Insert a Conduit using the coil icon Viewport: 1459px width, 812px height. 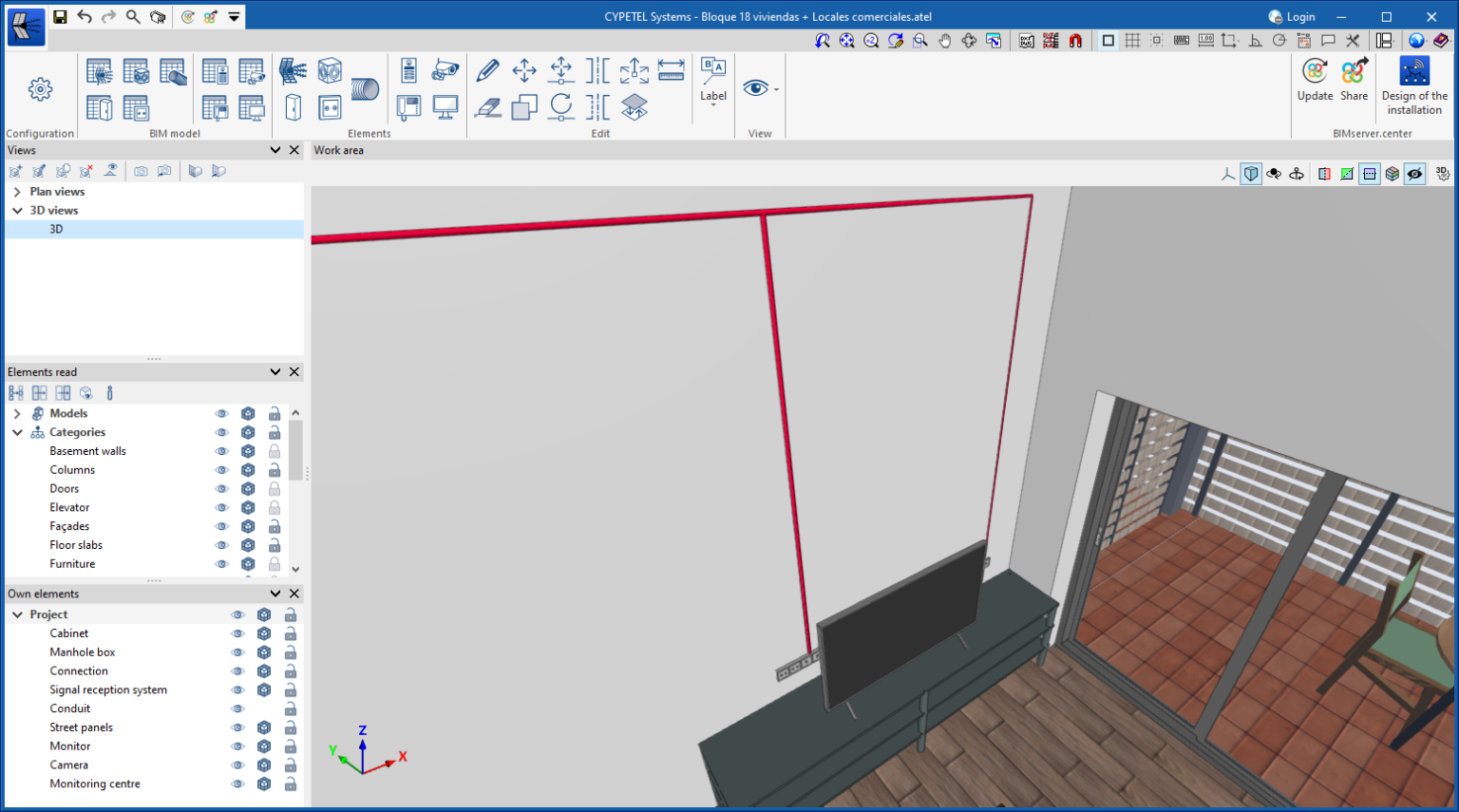pos(366,89)
